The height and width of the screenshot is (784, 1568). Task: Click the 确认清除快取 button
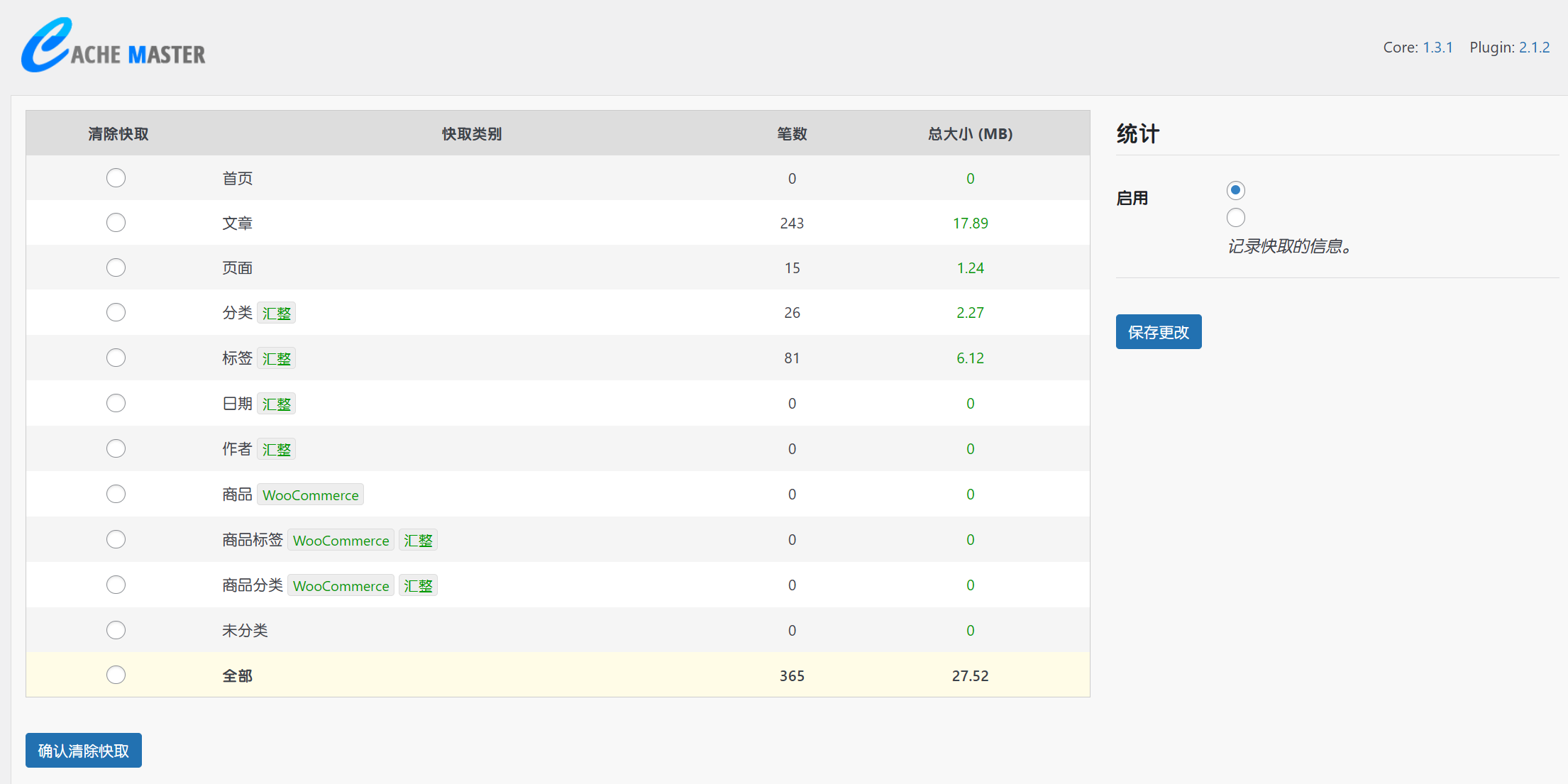coord(84,750)
